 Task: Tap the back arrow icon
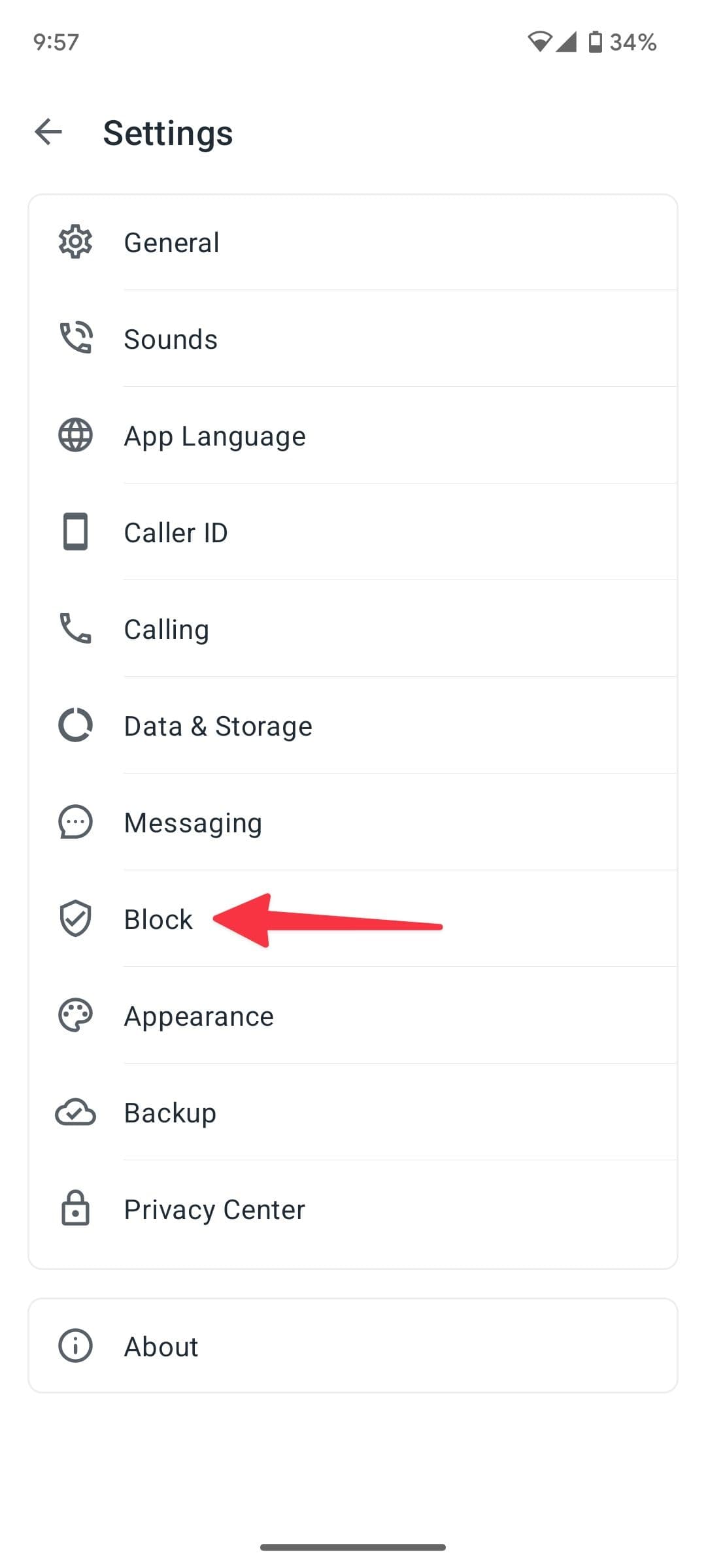tap(48, 132)
